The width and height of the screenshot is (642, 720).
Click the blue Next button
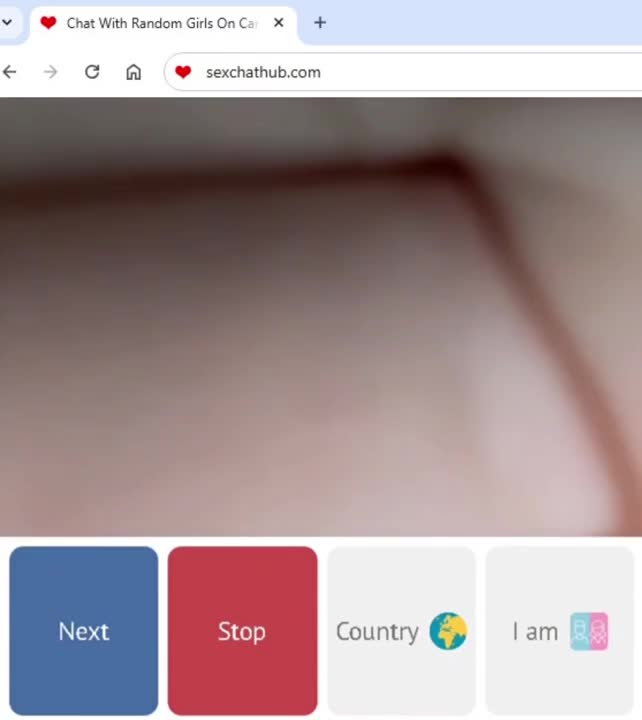point(84,631)
